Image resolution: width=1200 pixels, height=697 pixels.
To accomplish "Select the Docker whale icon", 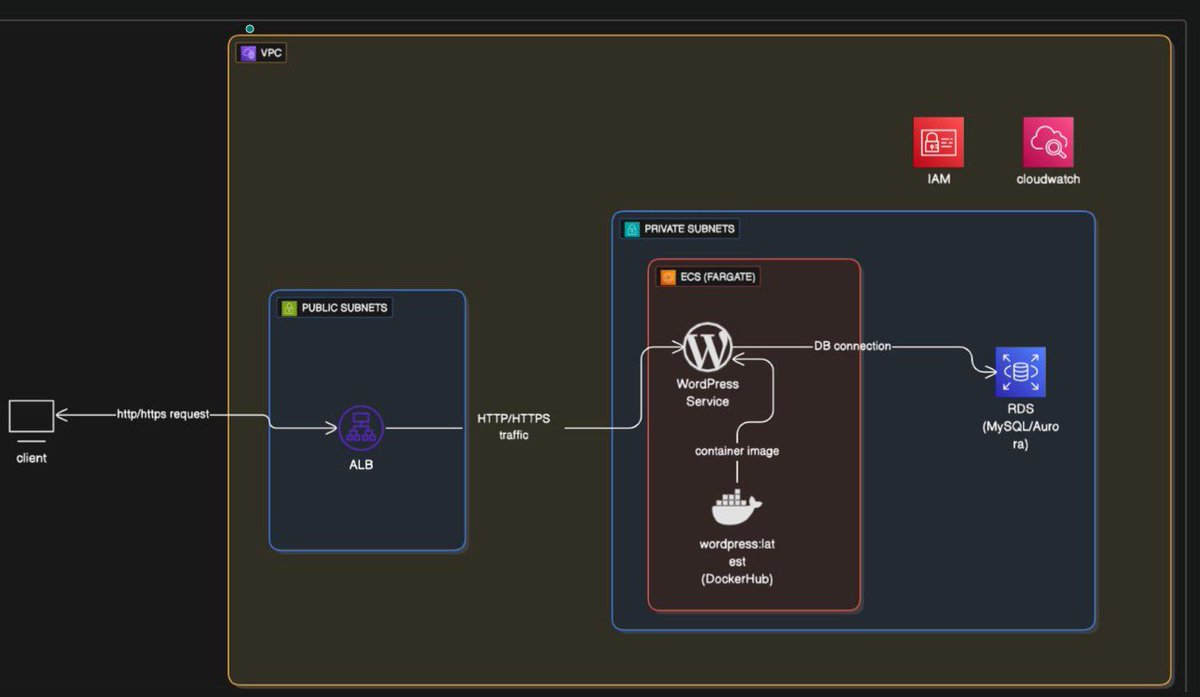I will click(x=736, y=508).
